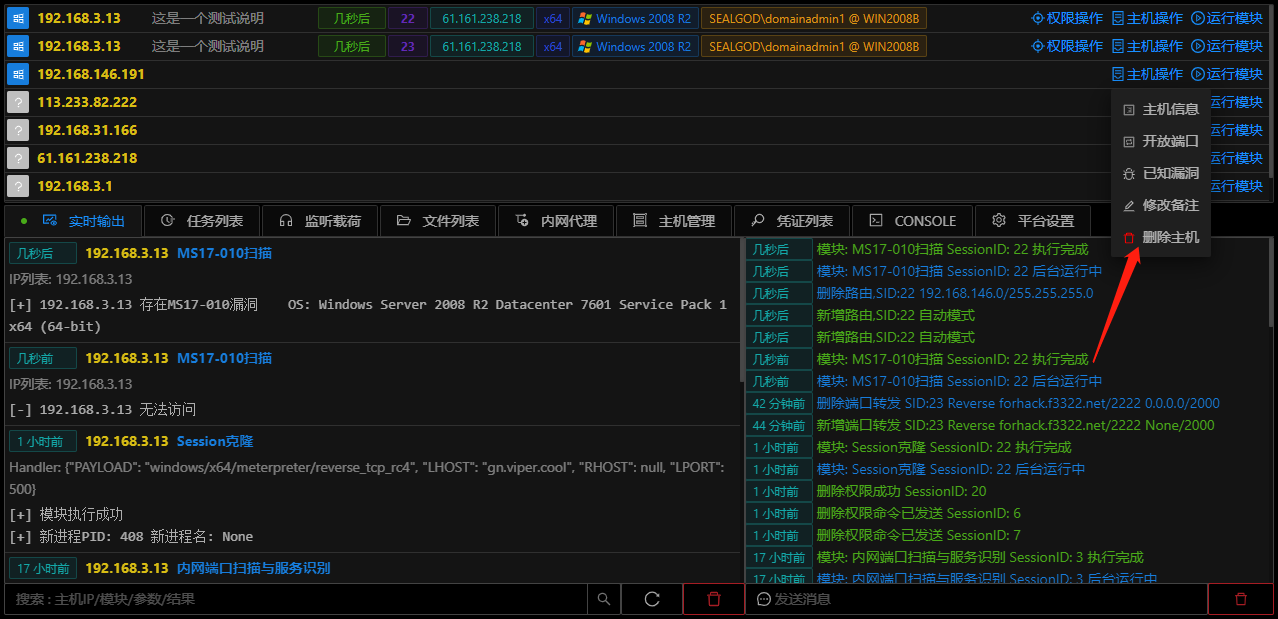Screen dimensions: 1278x619
Task: Click the unknown-OS icon for 113.233.82.222
Action: (17, 102)
